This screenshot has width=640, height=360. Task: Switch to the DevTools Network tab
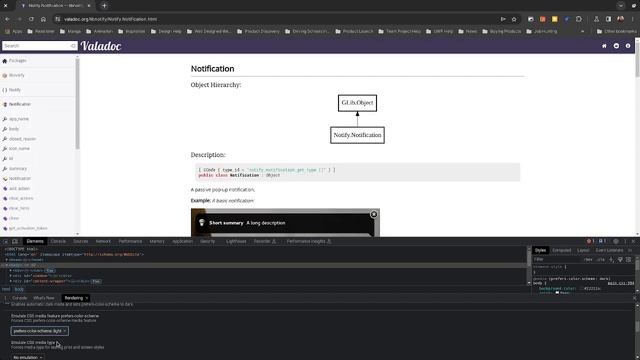[103, 241]
